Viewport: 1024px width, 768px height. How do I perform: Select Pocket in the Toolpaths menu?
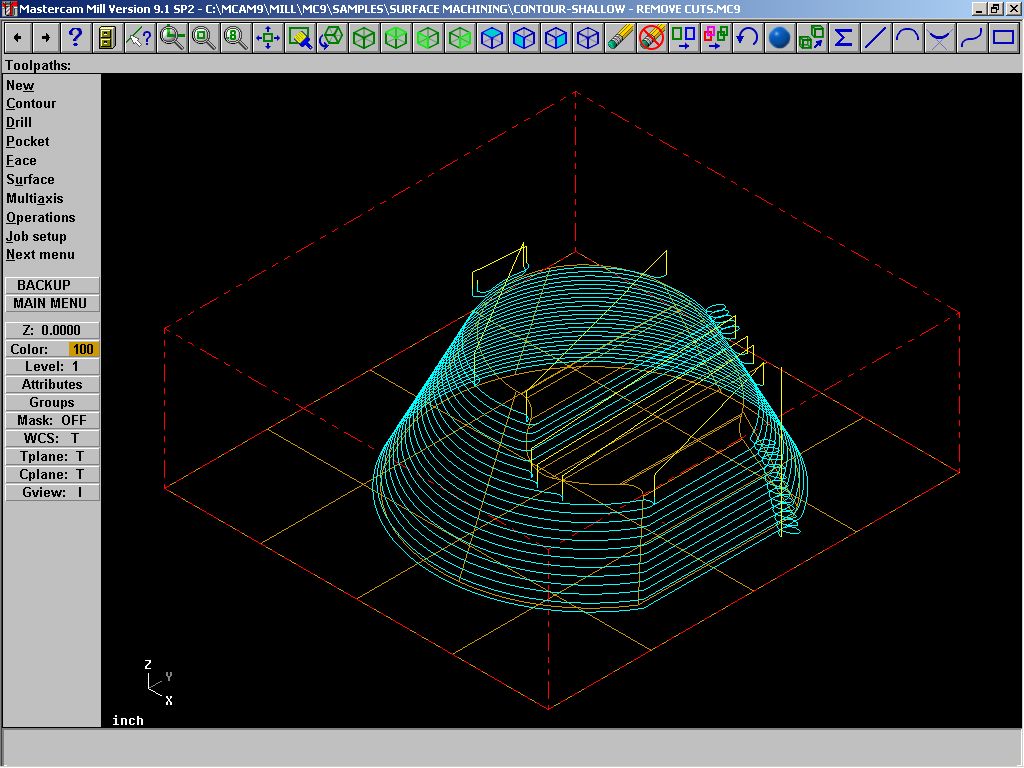(28, 142)
